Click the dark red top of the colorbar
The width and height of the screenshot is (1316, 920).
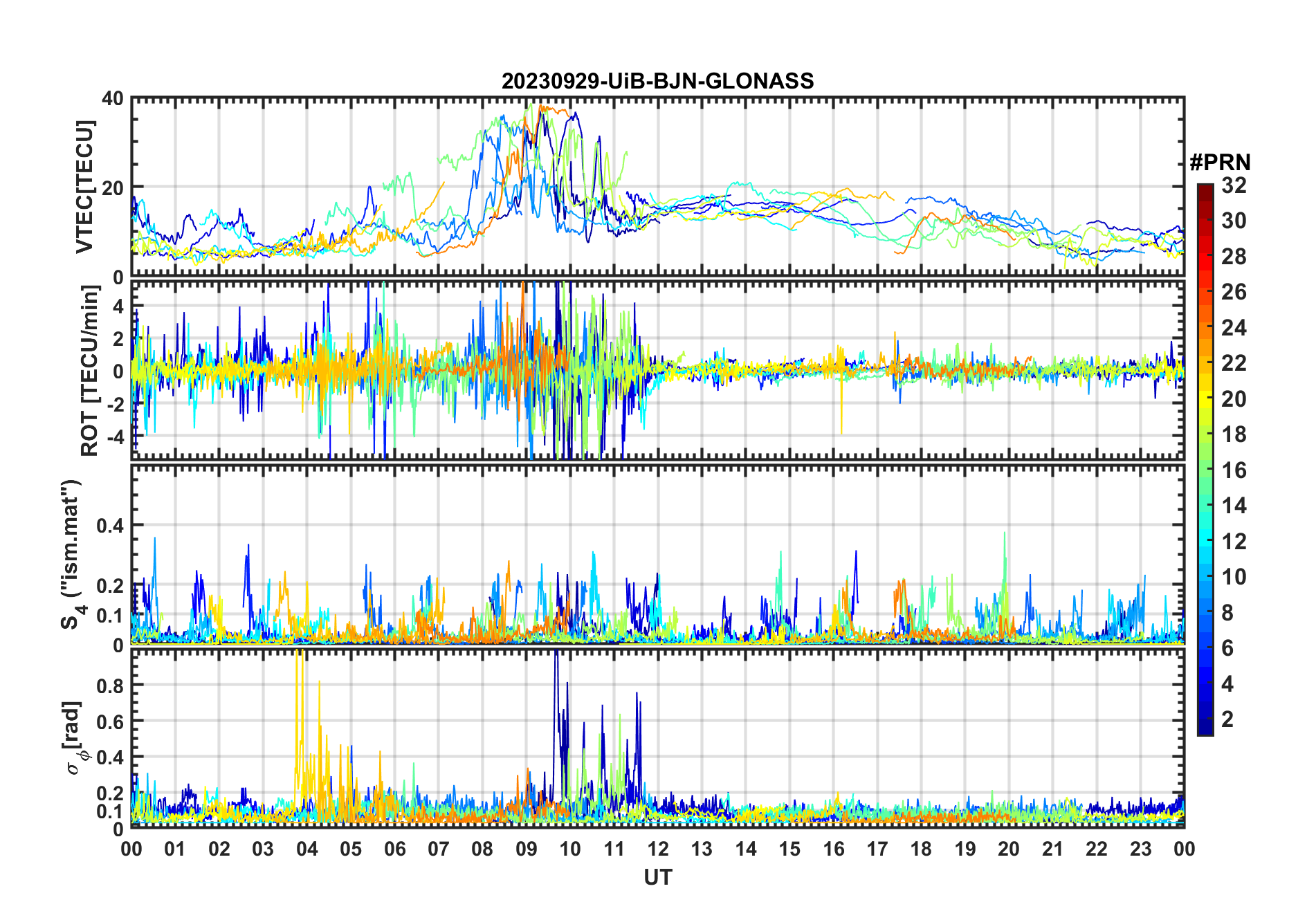[x=1205, y=189]
